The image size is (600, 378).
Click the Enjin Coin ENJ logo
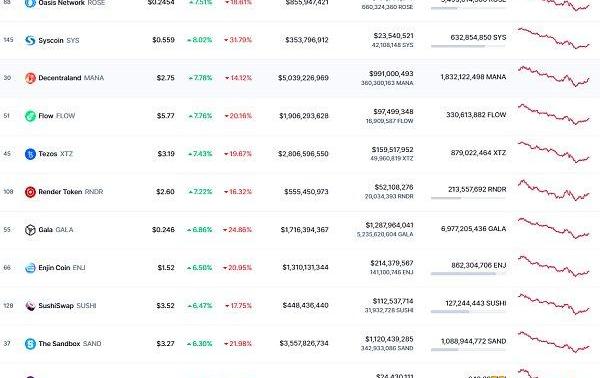coord(30,268)
